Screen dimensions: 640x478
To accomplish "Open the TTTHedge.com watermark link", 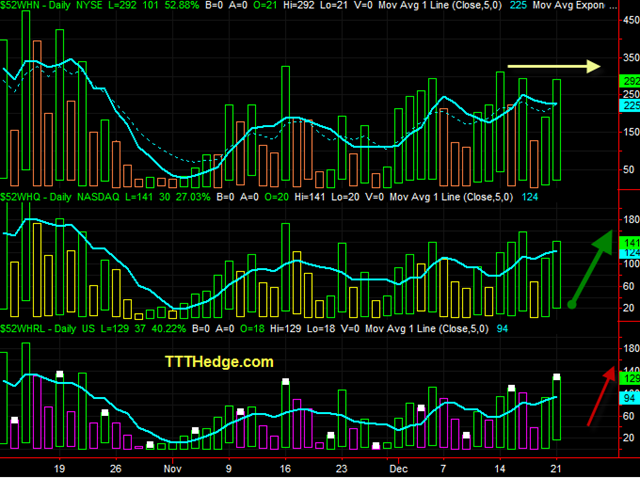I will [x=219, y=362].
